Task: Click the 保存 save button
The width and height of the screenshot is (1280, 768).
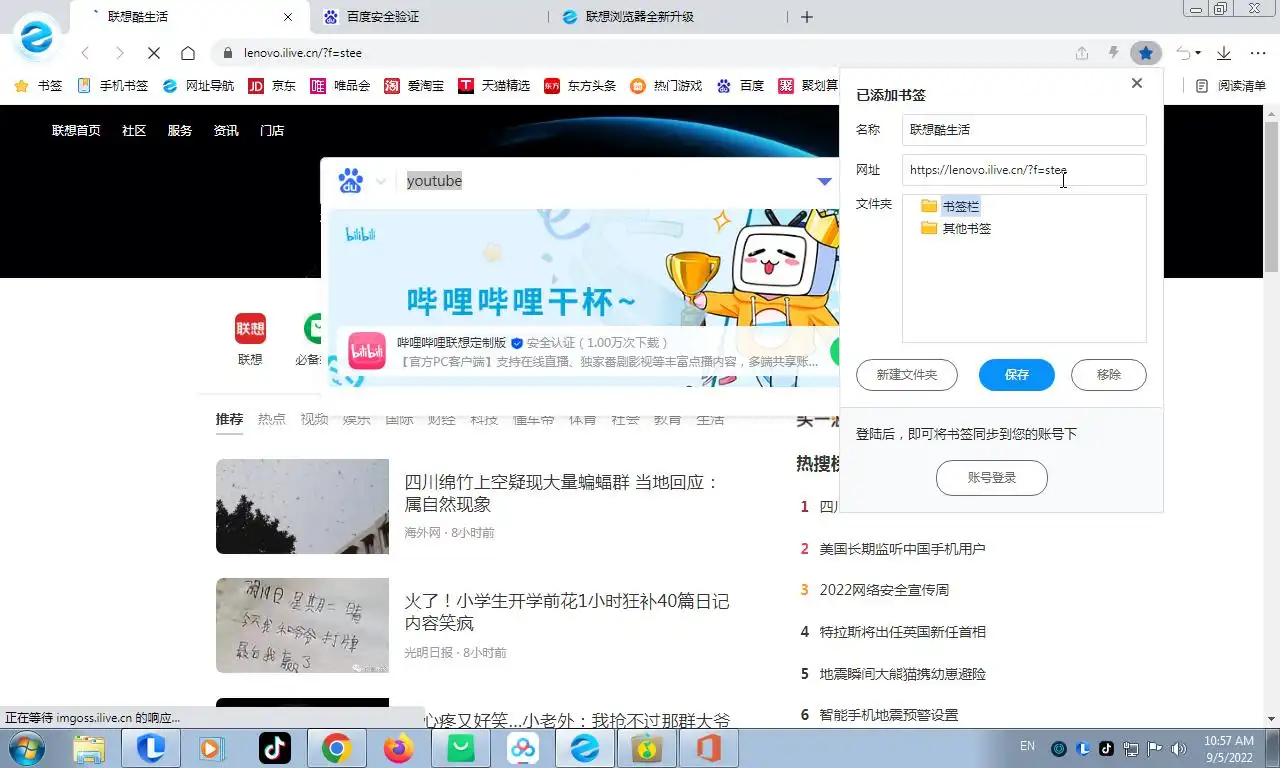Action: [1017, 375]
